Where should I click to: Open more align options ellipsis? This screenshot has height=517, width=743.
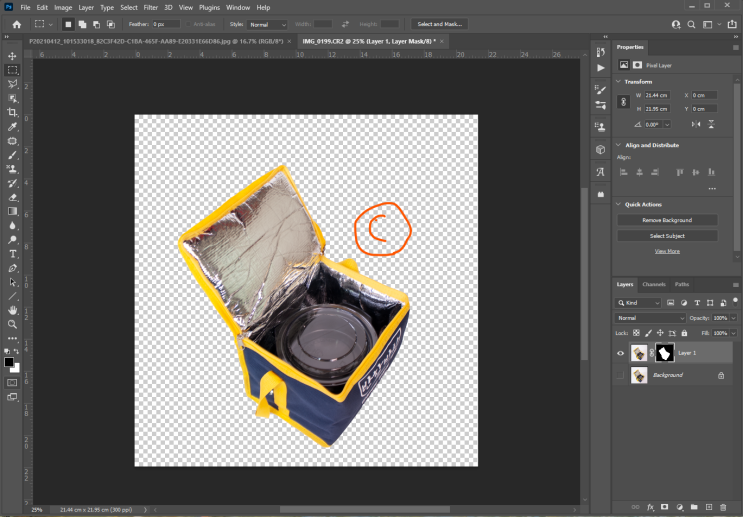coord(712,189)
